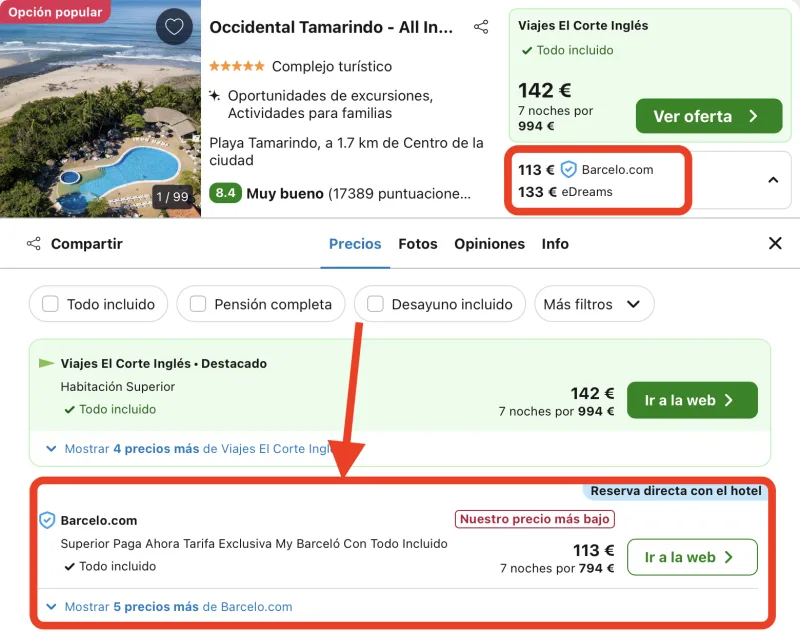Click the Compartir share icon
Viewport: 800px width, 632px height.
(34, 244)
